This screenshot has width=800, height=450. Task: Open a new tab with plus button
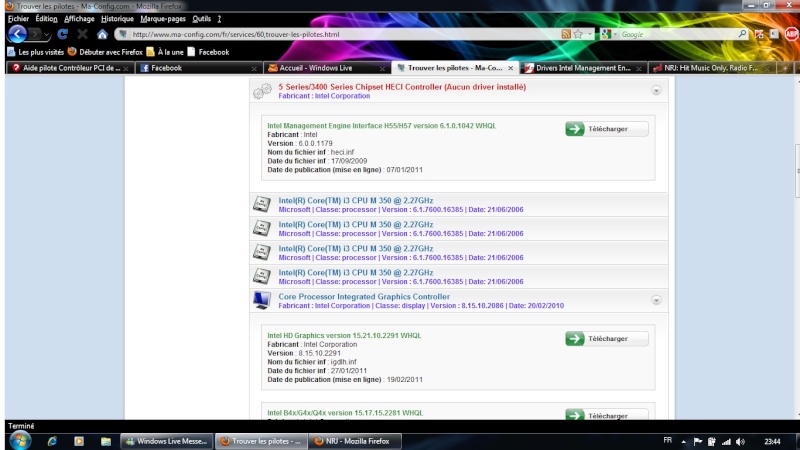785,68
